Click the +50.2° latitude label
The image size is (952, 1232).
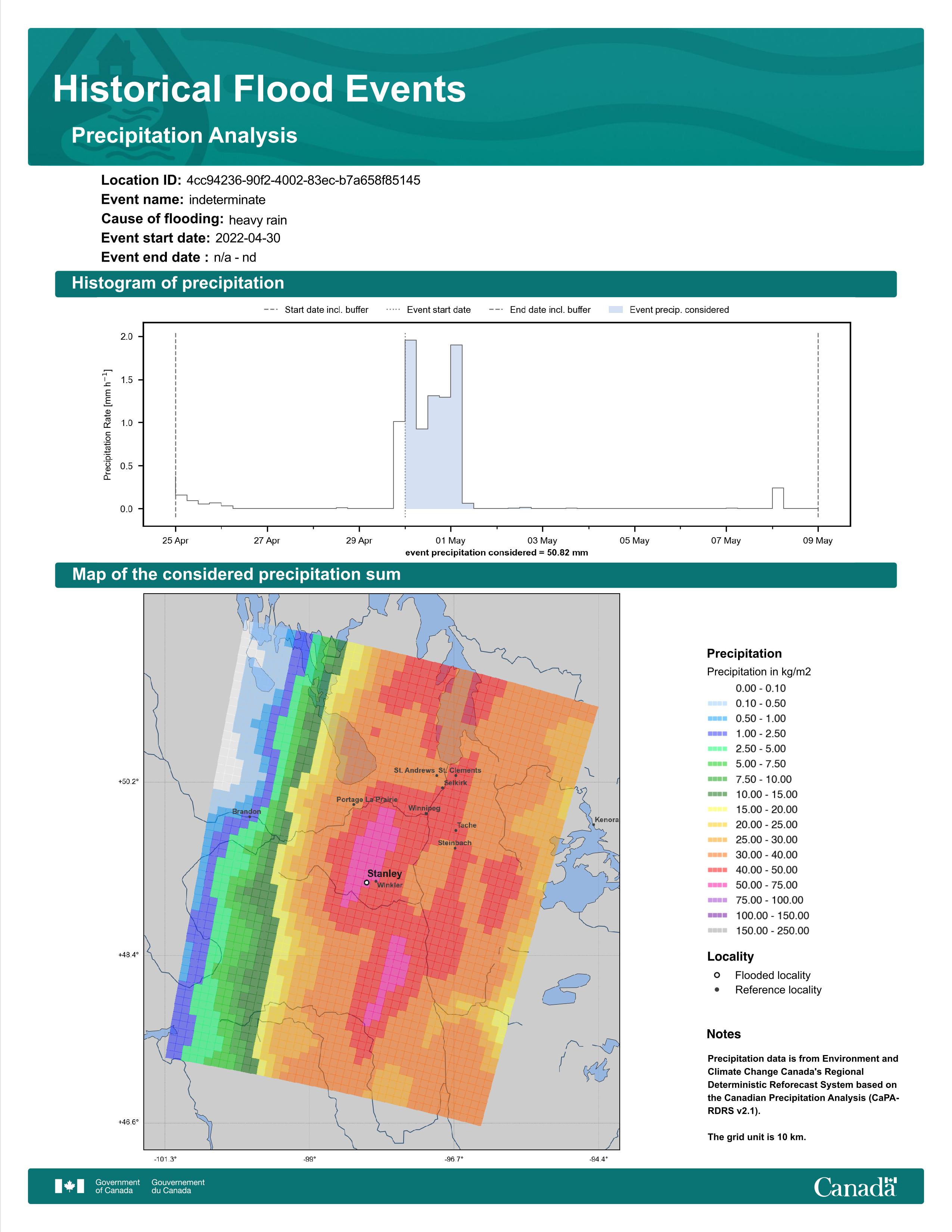click(x=128, y=781)
